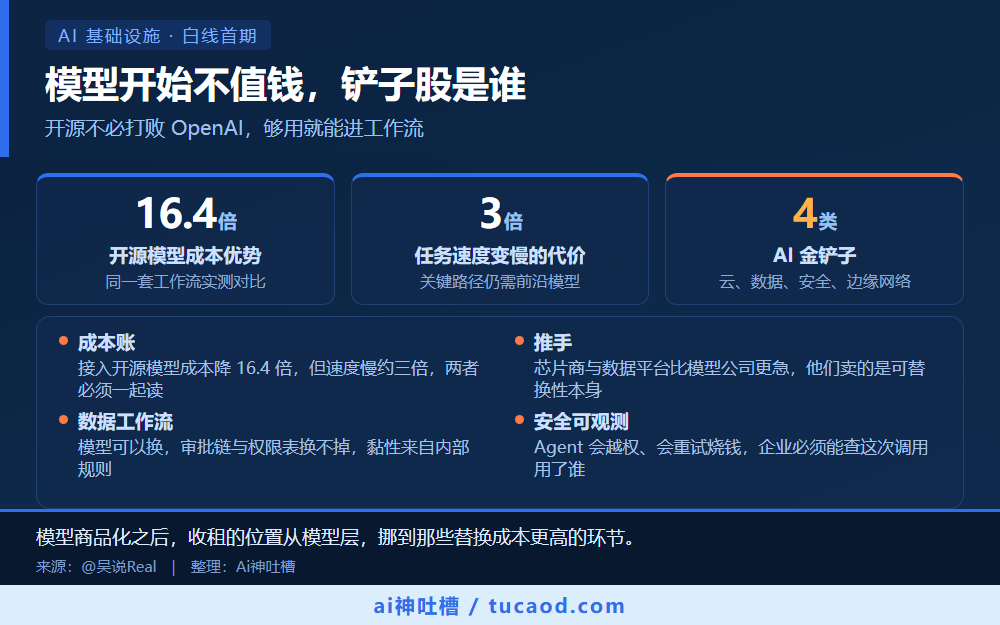Click text '芯片商与数据平台比模型公司更急'
The height and width of the screenshot is (625, 1000).
(661, 369)
